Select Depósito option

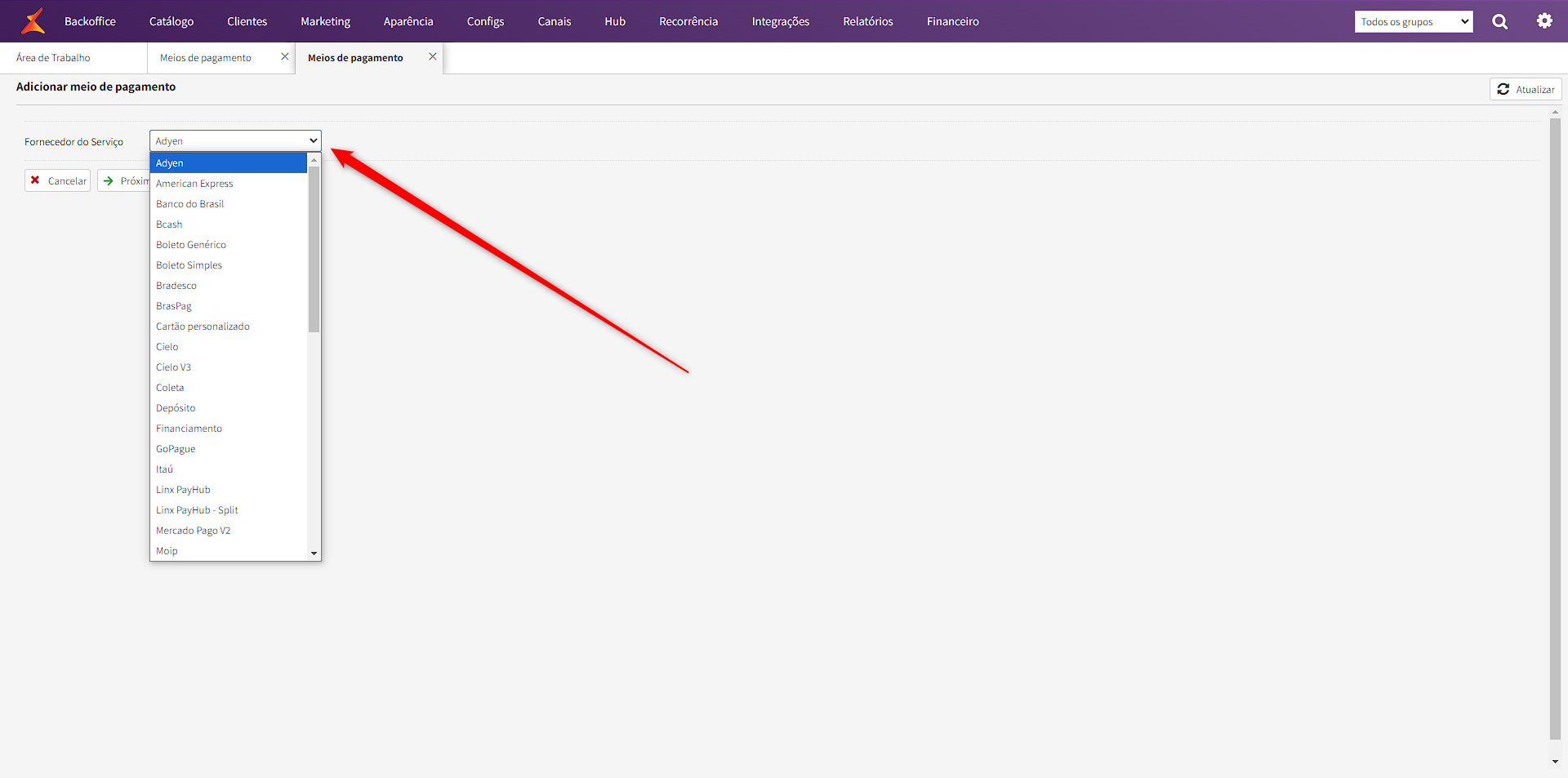(229, 408)
